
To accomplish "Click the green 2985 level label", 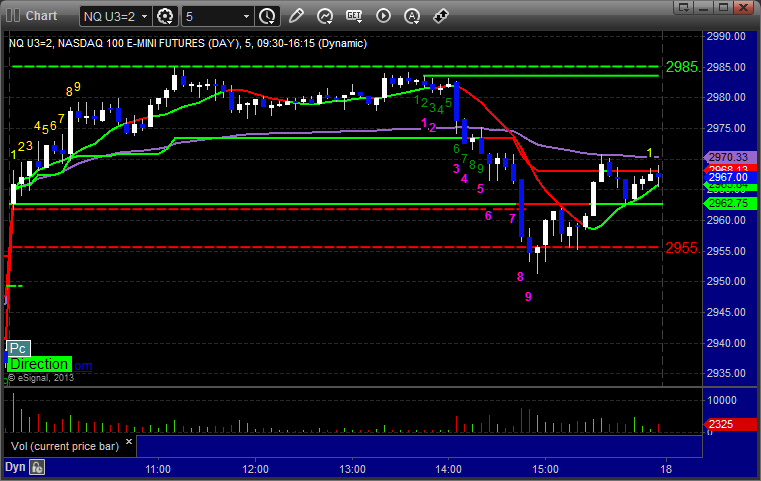I will [683, 67].
